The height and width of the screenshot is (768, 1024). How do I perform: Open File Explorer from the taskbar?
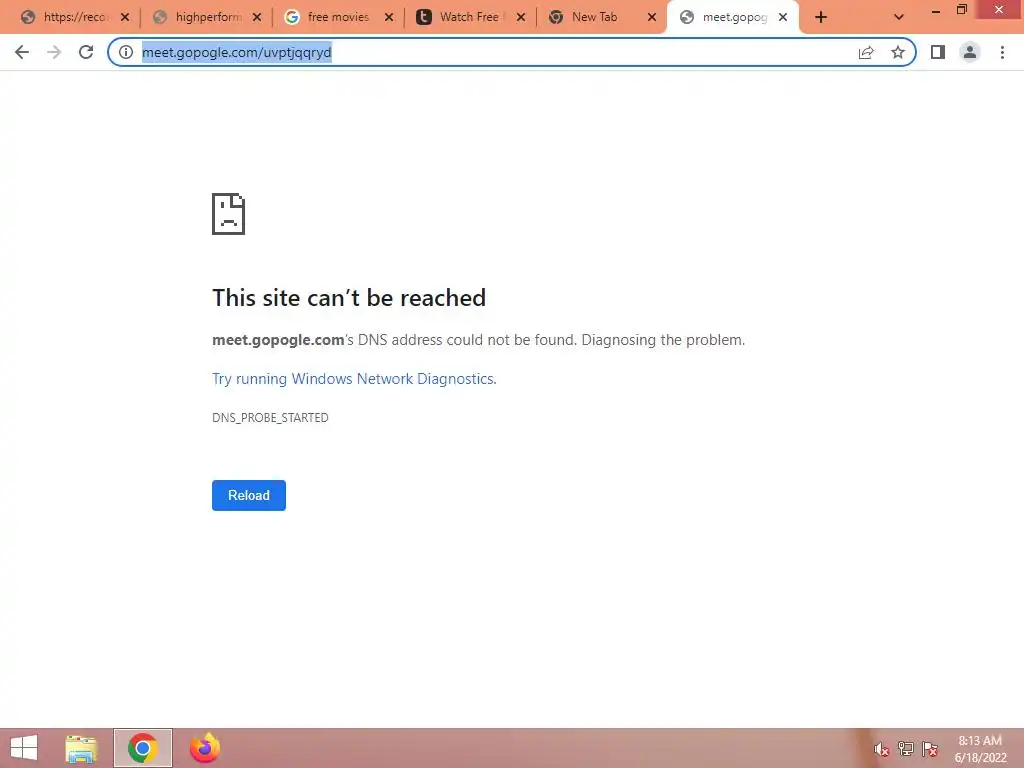pos(81,748)
